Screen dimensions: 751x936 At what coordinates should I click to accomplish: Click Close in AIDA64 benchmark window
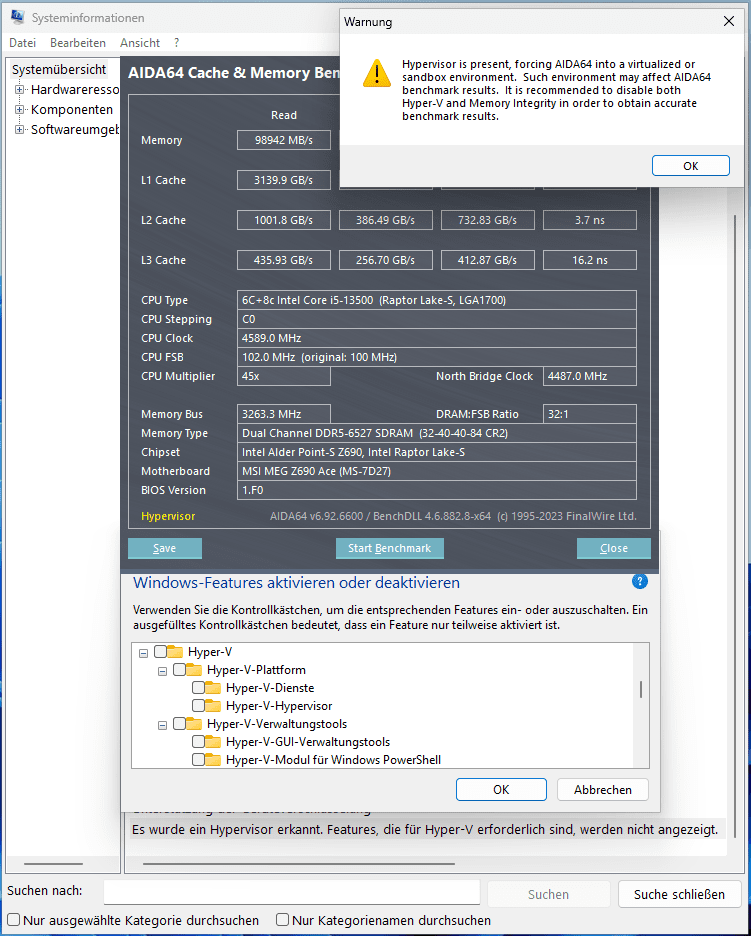click(x=614, y=548)
